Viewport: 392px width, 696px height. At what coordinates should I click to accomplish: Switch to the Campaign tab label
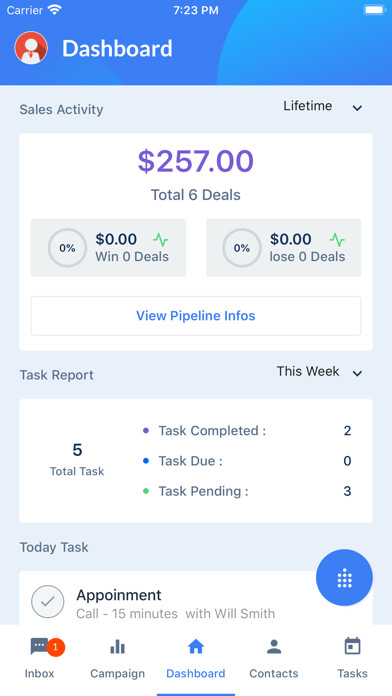click(118, 673)
